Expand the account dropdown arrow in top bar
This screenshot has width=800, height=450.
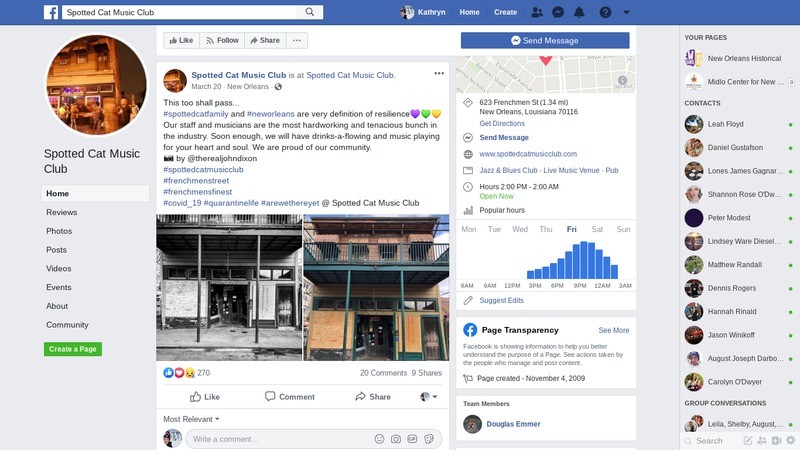(x=627, y=12)
